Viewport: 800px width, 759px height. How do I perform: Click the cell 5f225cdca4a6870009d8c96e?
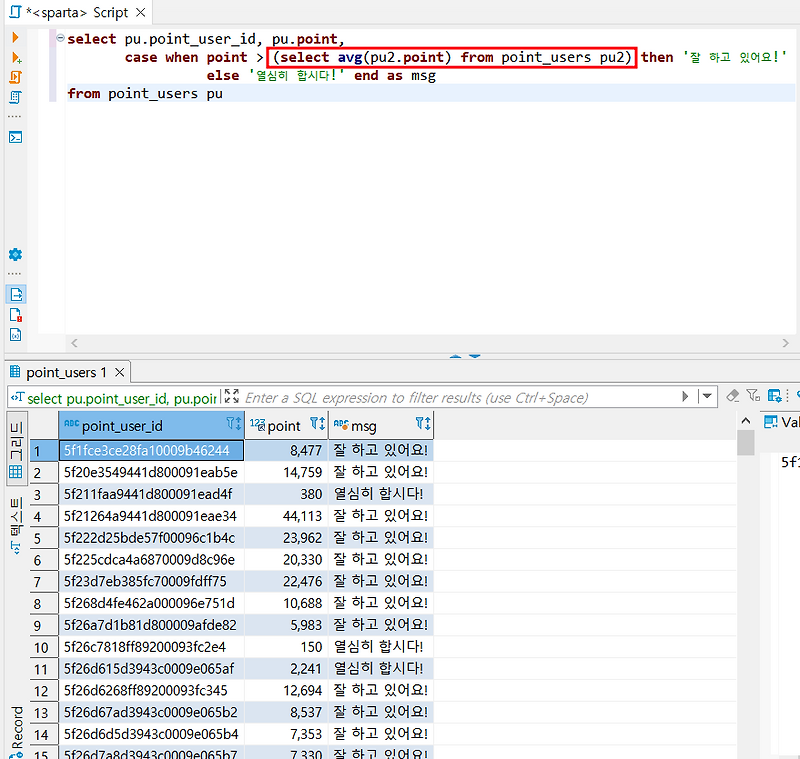pos(152,560)
